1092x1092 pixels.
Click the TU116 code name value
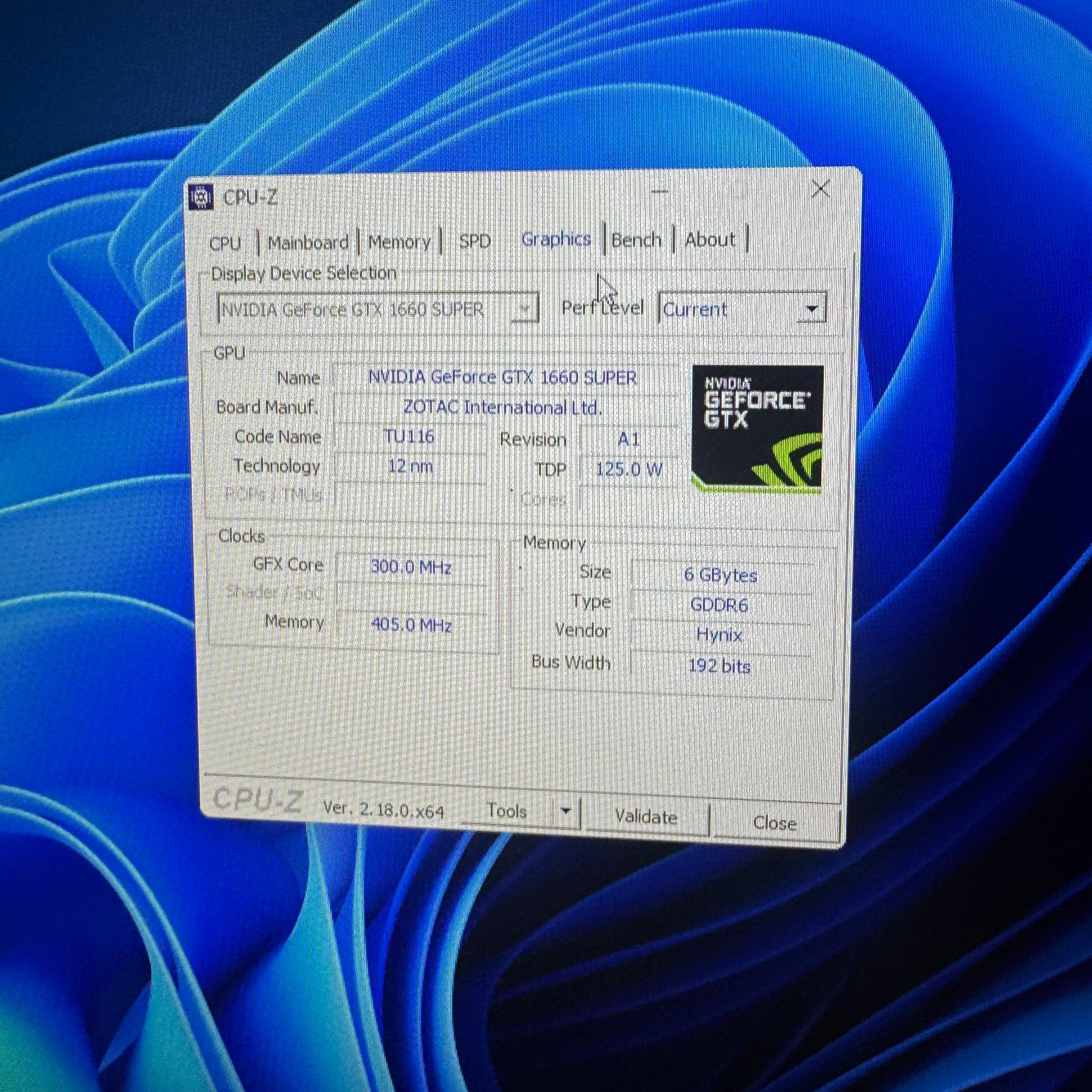410,436
